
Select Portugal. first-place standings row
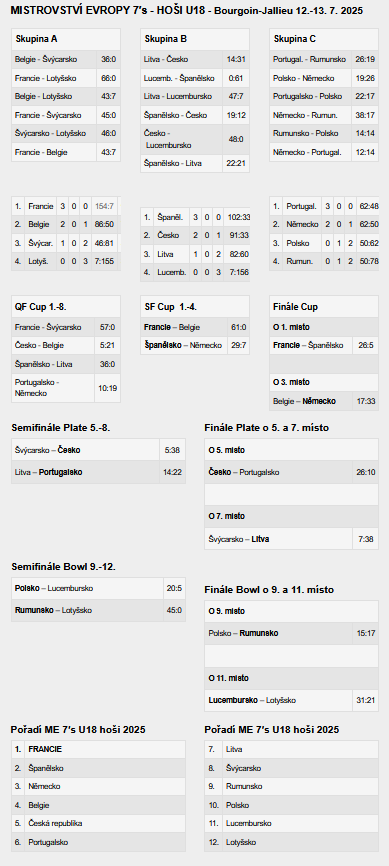click(x=324, y=206)
